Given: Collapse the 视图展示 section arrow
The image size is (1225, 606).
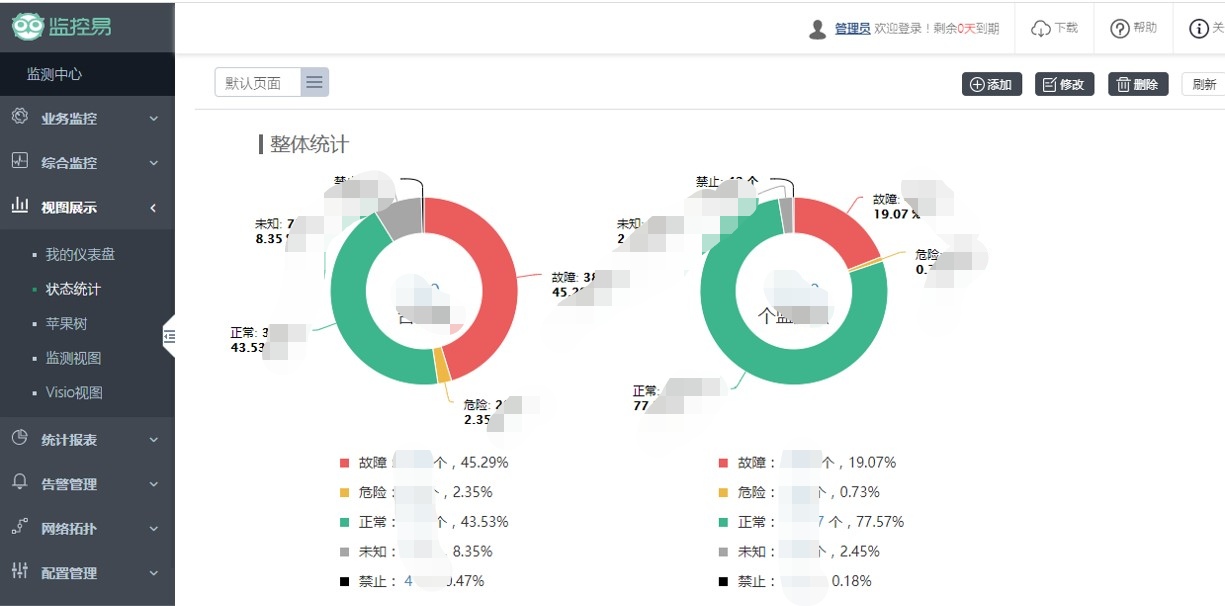Looking at the screenshot, I should click(153, 208).
